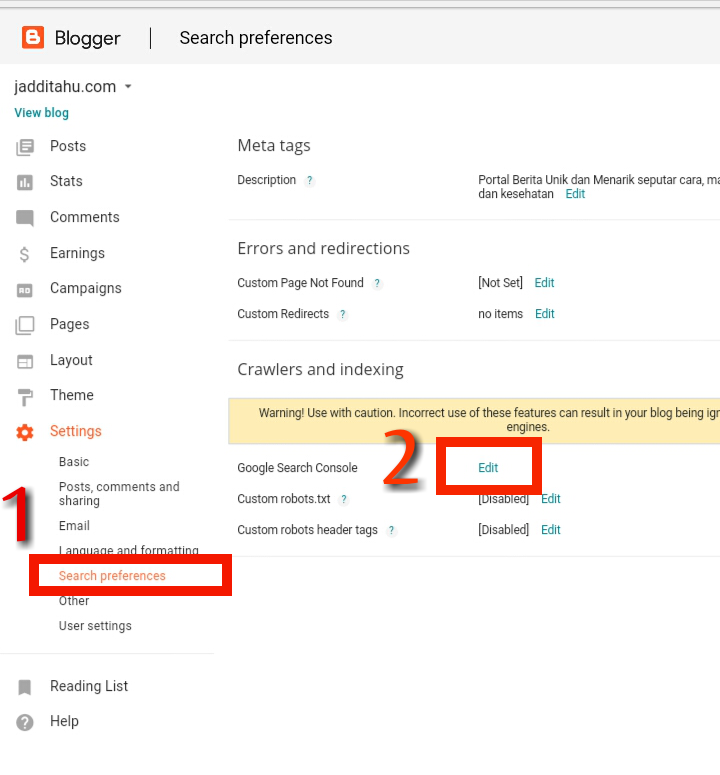The width and height of the screenshot is (720, 775).
Task: Click the Theme paint roller icon
Action: coord(25,397)
